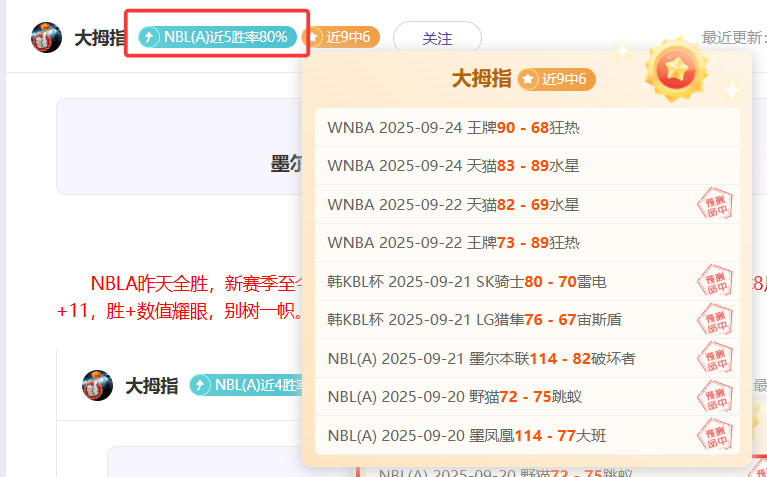Click 最近更新 label at top right
767x477 pixels.
click(734, 38)
